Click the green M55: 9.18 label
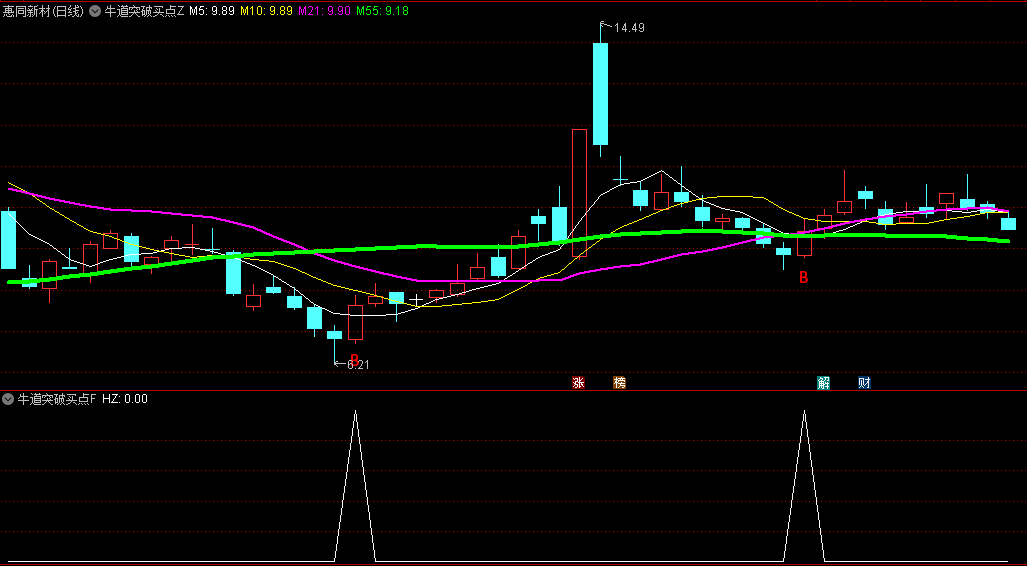This screenshot has height=566, width=1027. (x=383, y=11)
